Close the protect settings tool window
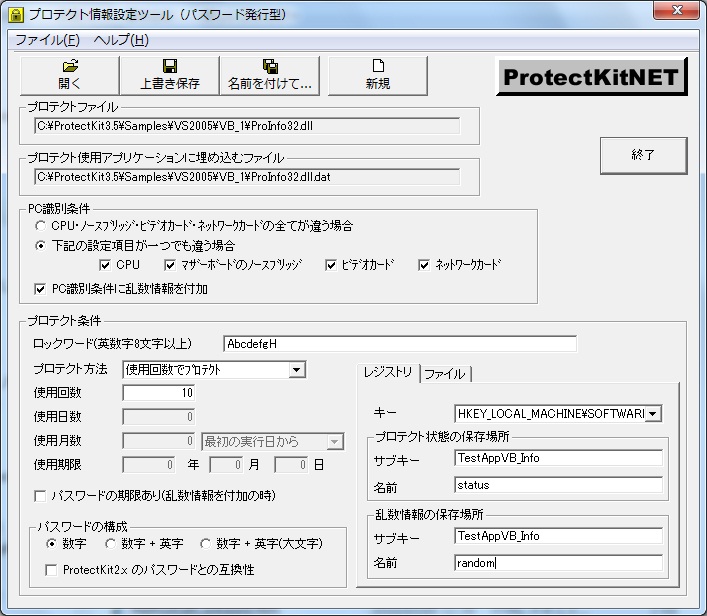This screenshot has height=616, width=707. (x=676, y=10)
